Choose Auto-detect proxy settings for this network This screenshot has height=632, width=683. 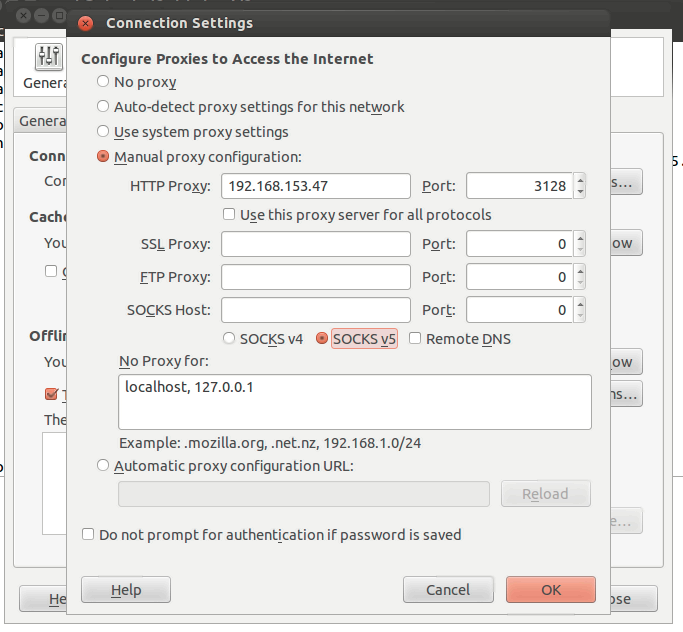[103, 106]
